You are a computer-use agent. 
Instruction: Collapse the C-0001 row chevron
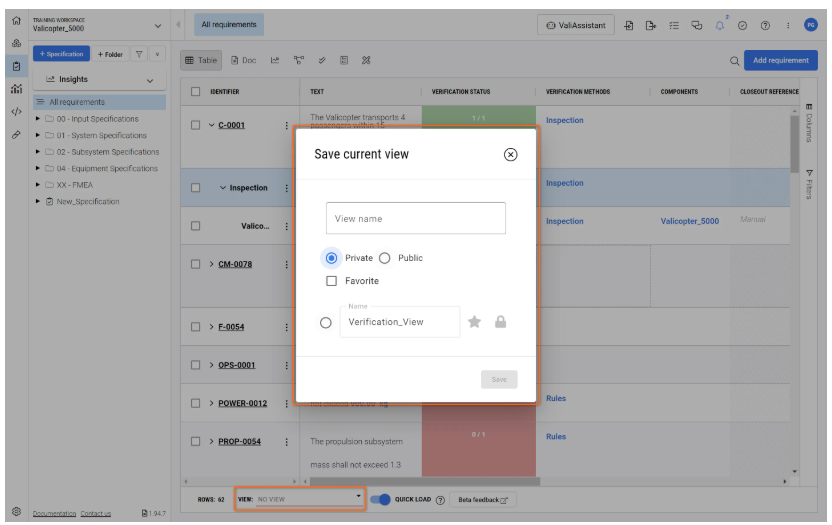pyautogui.click(x=211, y=125)
